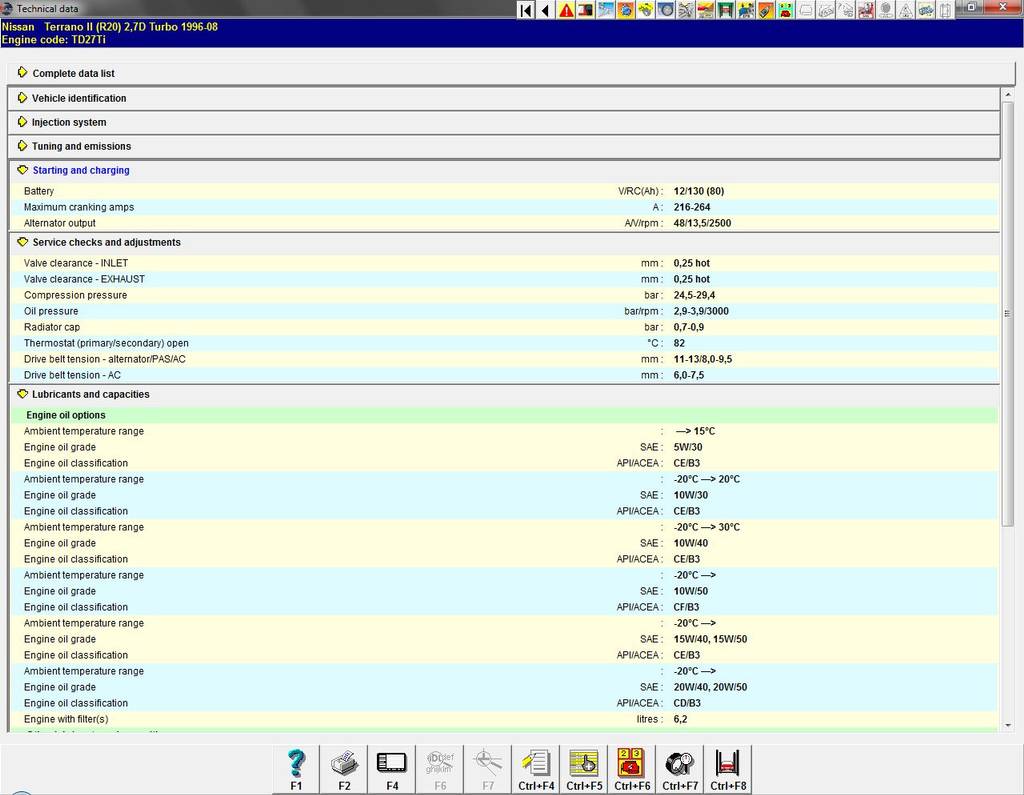The width and height of the screenshot is (1024, 795).
Task: Click the Nissan Terrano II vehicle title
Action: point(110,27)
